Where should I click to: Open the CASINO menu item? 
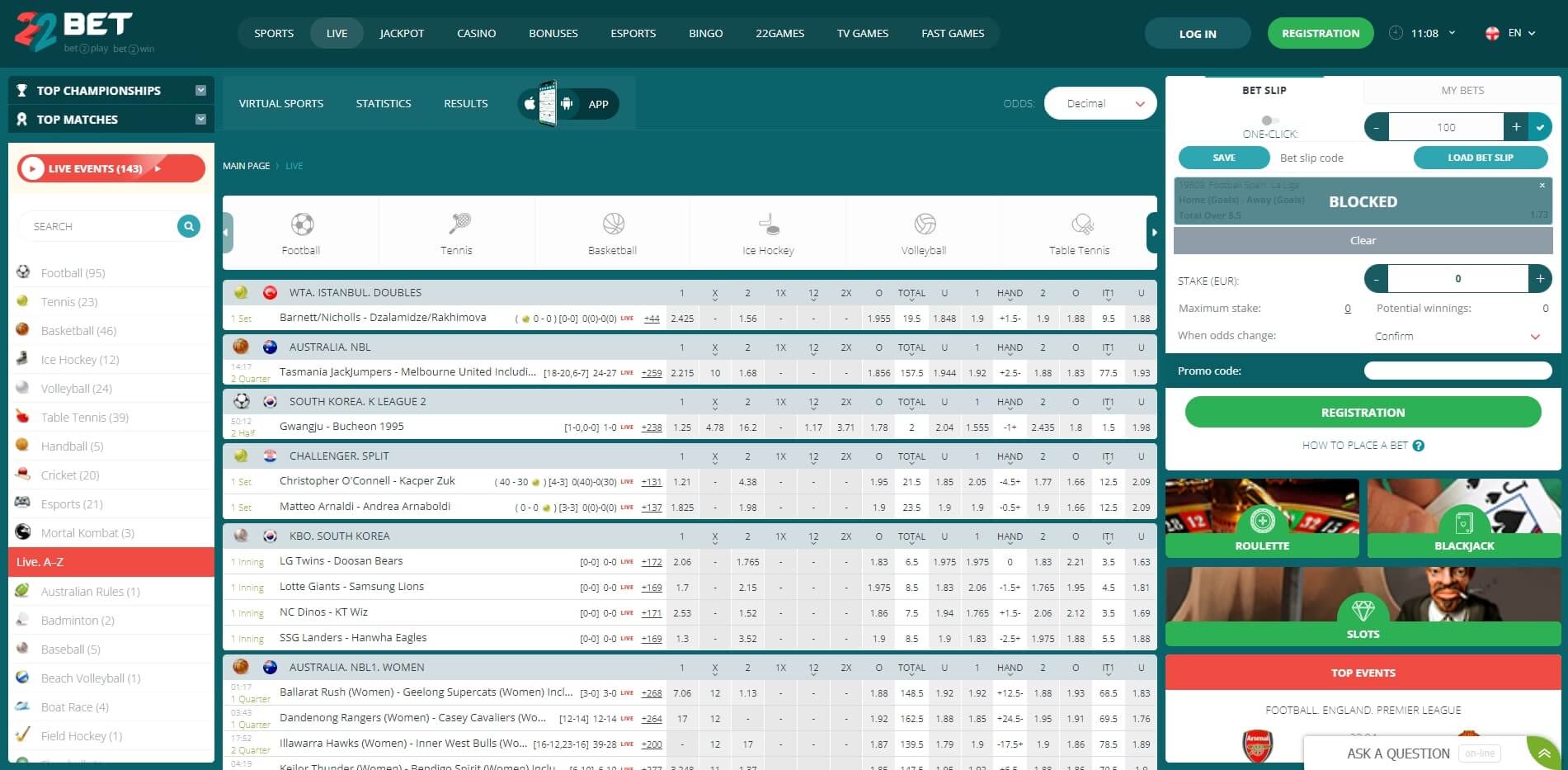pos(476,33)
